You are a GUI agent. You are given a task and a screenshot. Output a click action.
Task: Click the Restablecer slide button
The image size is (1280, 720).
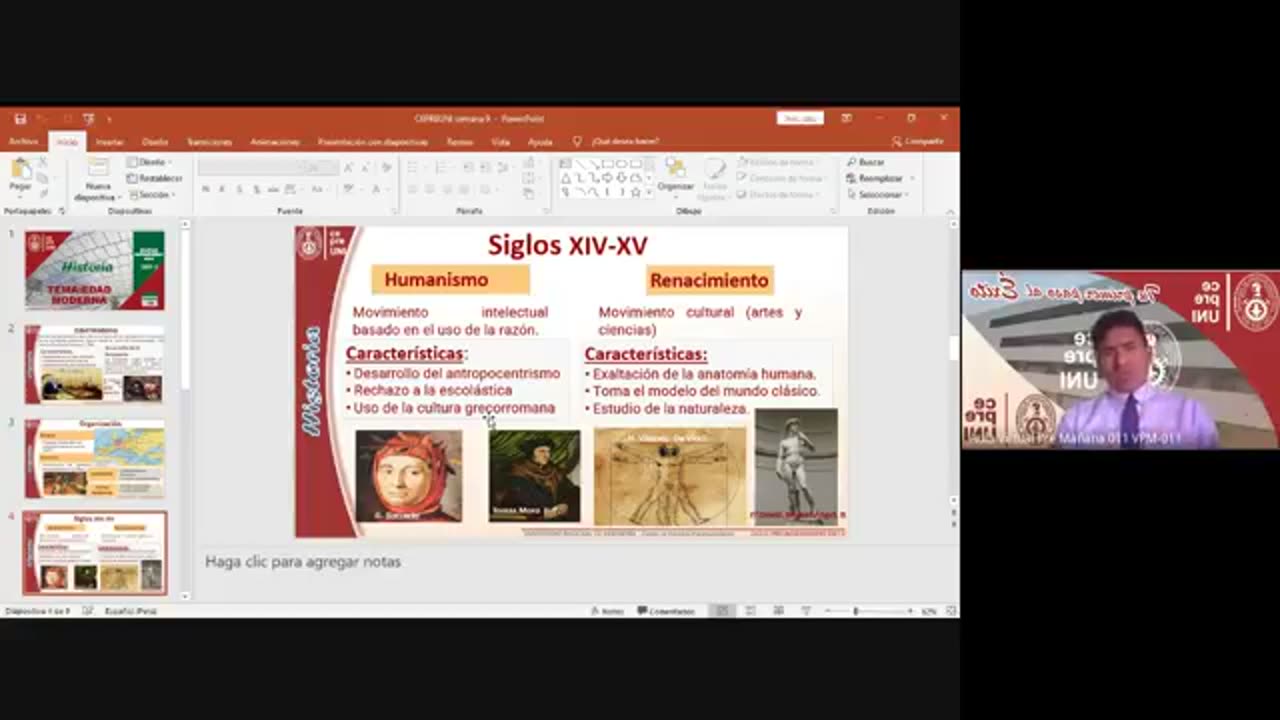[x=154, y=178]
